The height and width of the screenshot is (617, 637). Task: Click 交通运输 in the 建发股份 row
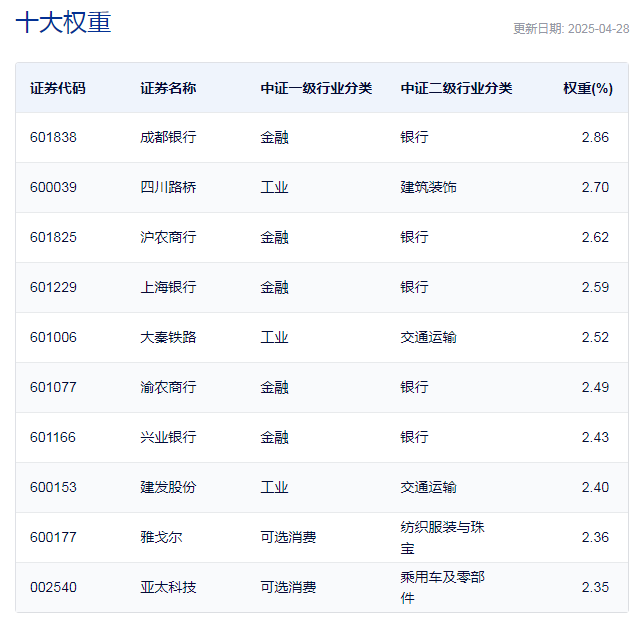click(428, 487)
